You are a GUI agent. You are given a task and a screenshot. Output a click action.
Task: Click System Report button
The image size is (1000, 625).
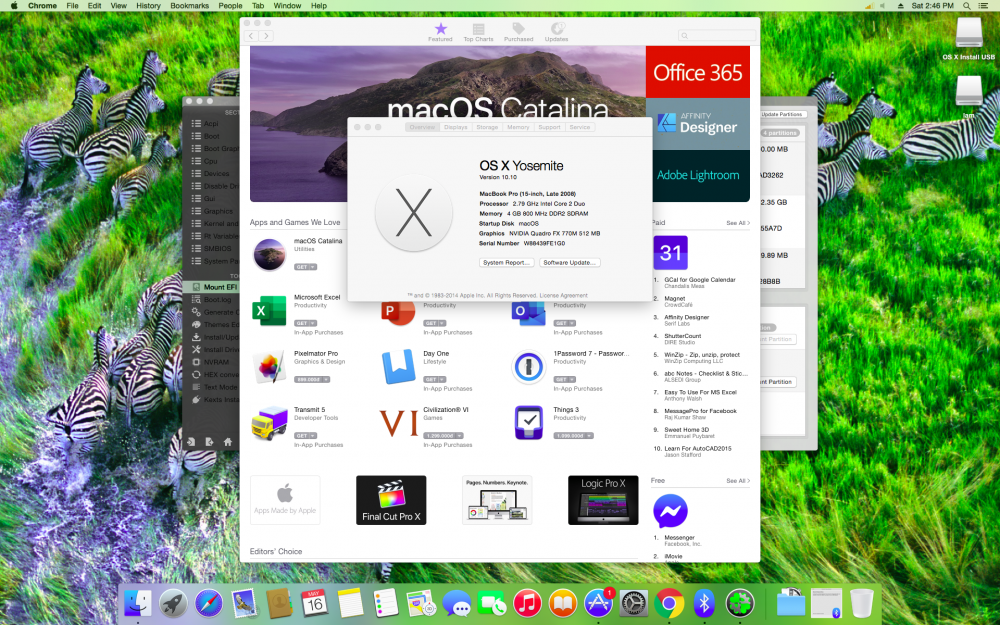point(506,263)
